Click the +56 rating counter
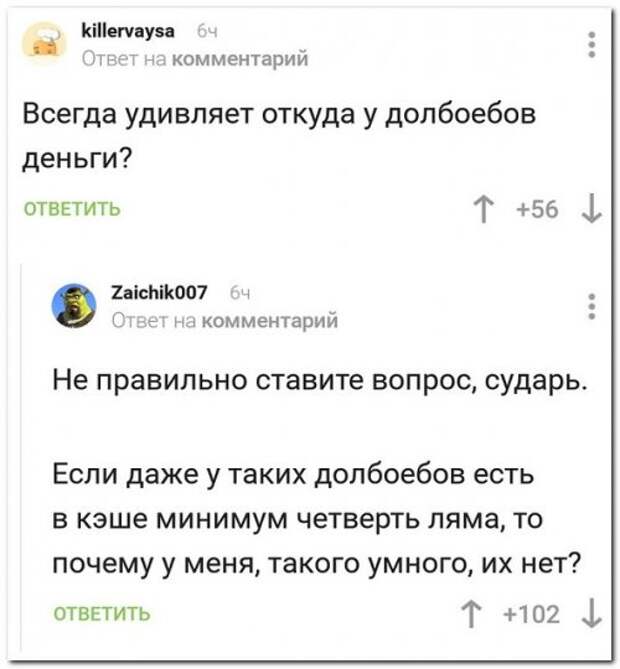 point(538,209)
